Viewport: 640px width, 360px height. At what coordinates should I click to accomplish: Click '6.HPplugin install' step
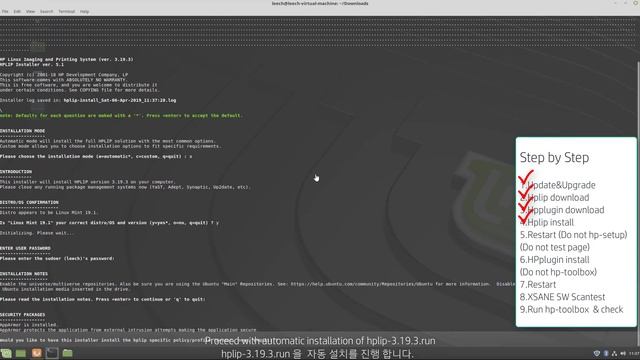click(x=555, y=260)
